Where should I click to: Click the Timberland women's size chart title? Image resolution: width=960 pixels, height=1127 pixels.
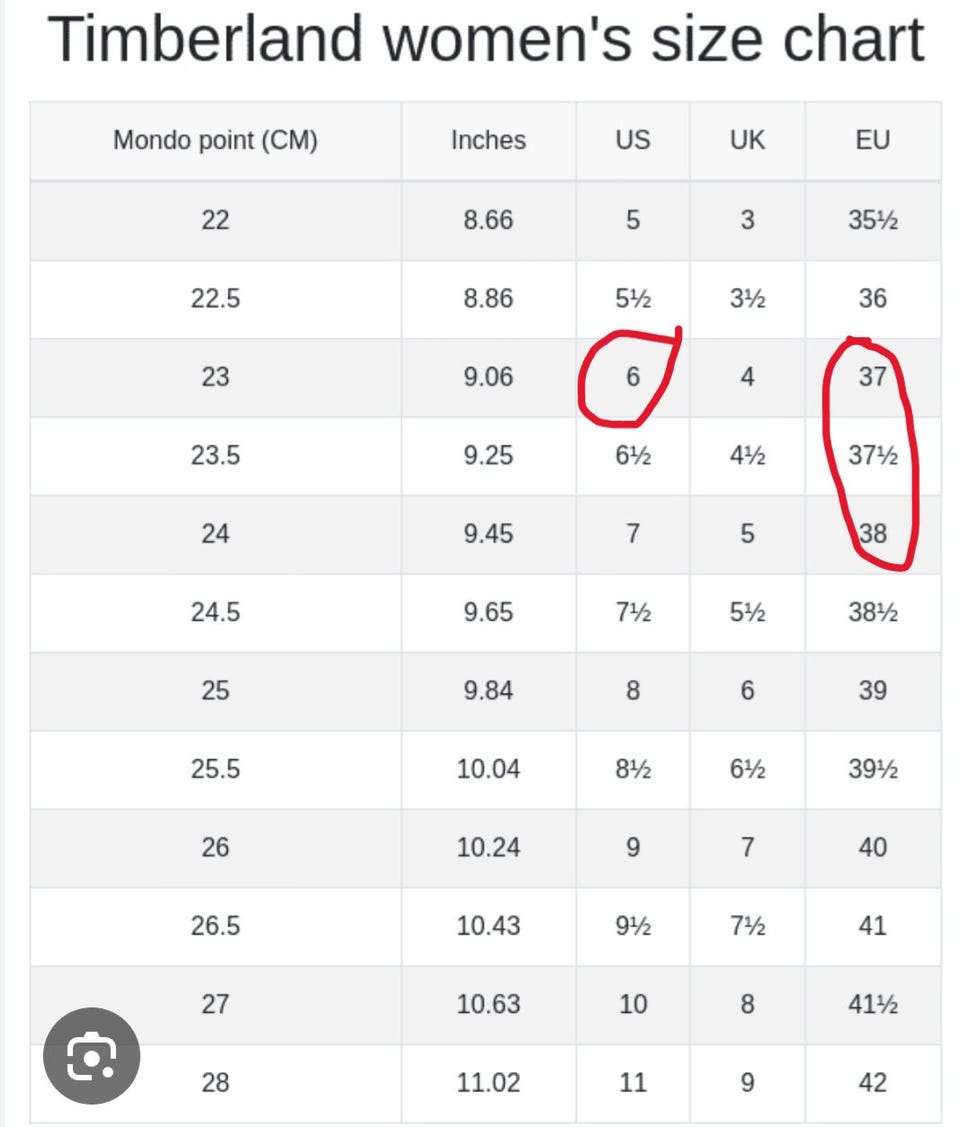[486, 40]
